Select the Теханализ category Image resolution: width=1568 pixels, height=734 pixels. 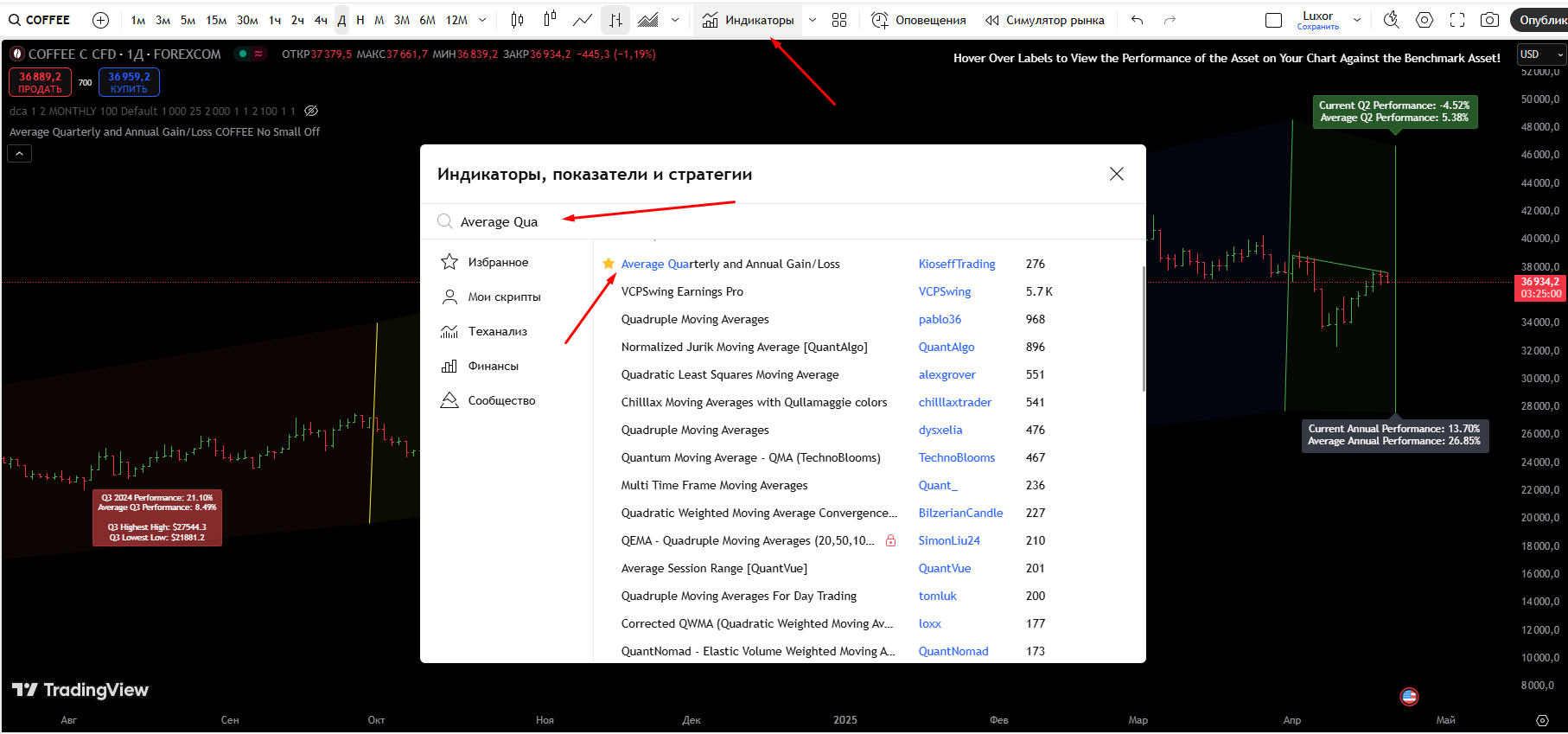pyautogui.click(x=497, y=331)
